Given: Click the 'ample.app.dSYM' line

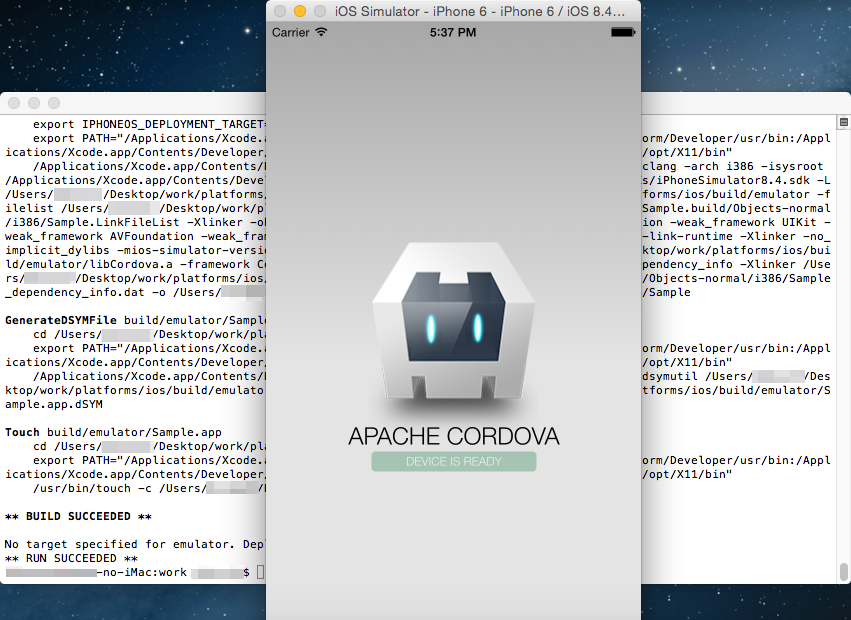Looking at the screenshot, I should point(54,404).
